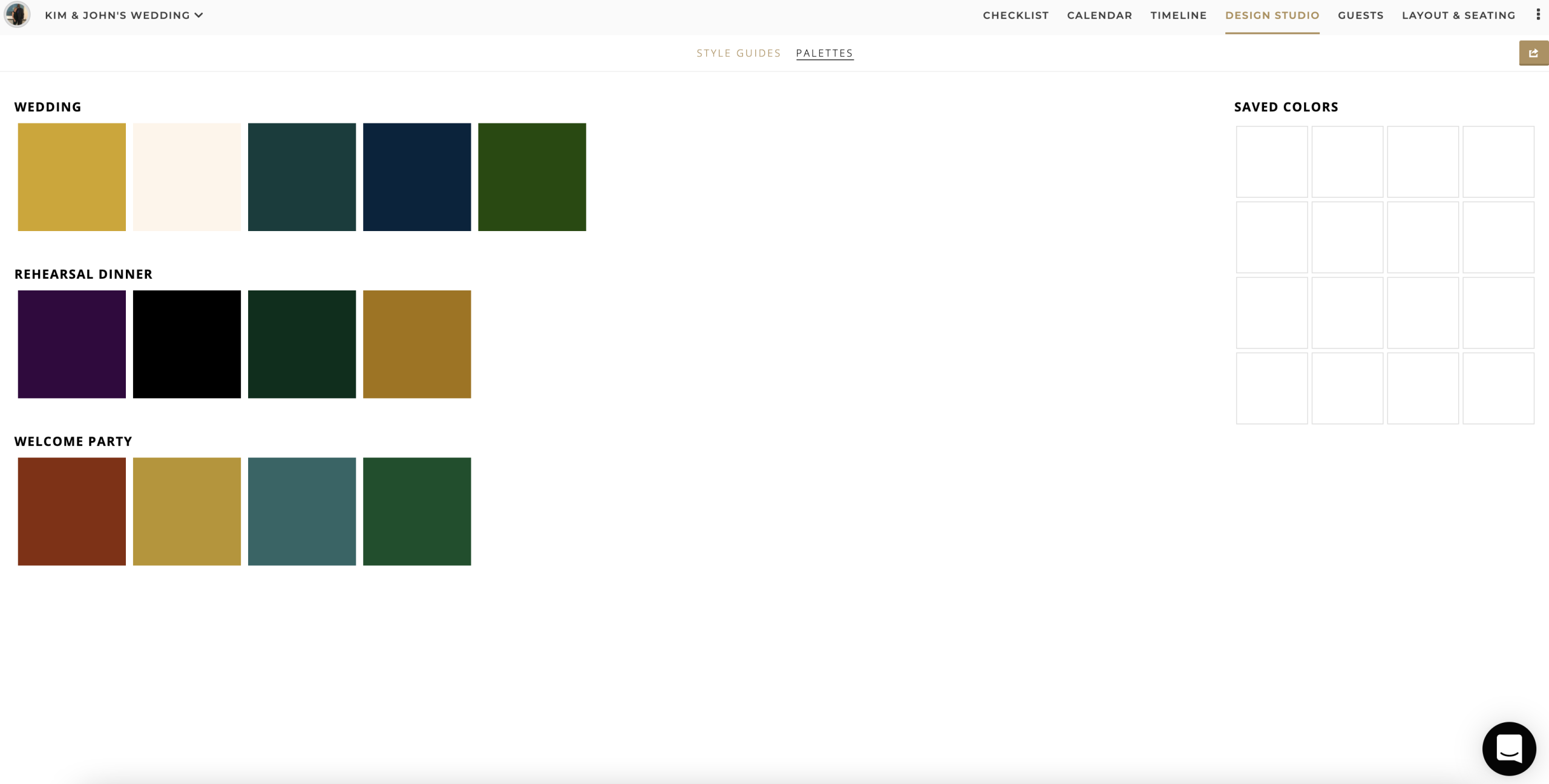Click the first empty Saved Colors slot
Image resolution: width=1549 pixels, height=784 pixels.
[x=1271, y=162]
